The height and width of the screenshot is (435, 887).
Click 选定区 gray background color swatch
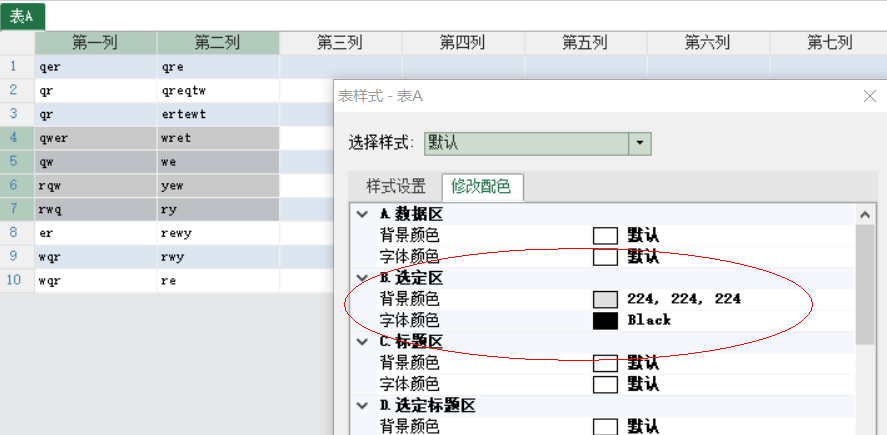[x=605, y=299]
